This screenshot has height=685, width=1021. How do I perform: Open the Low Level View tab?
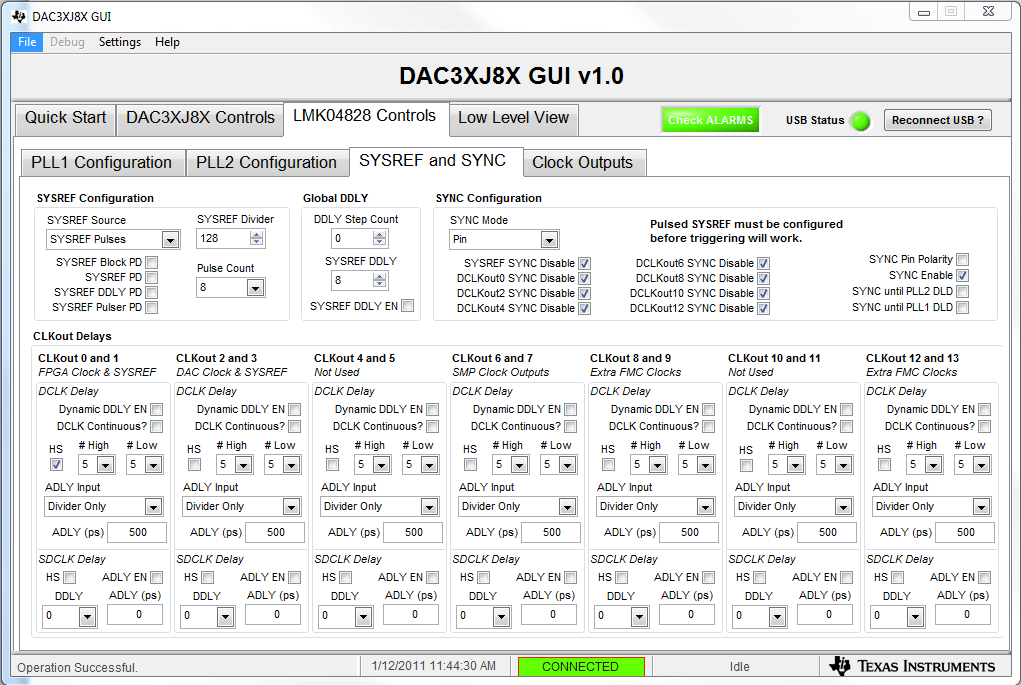click(513, 118)
